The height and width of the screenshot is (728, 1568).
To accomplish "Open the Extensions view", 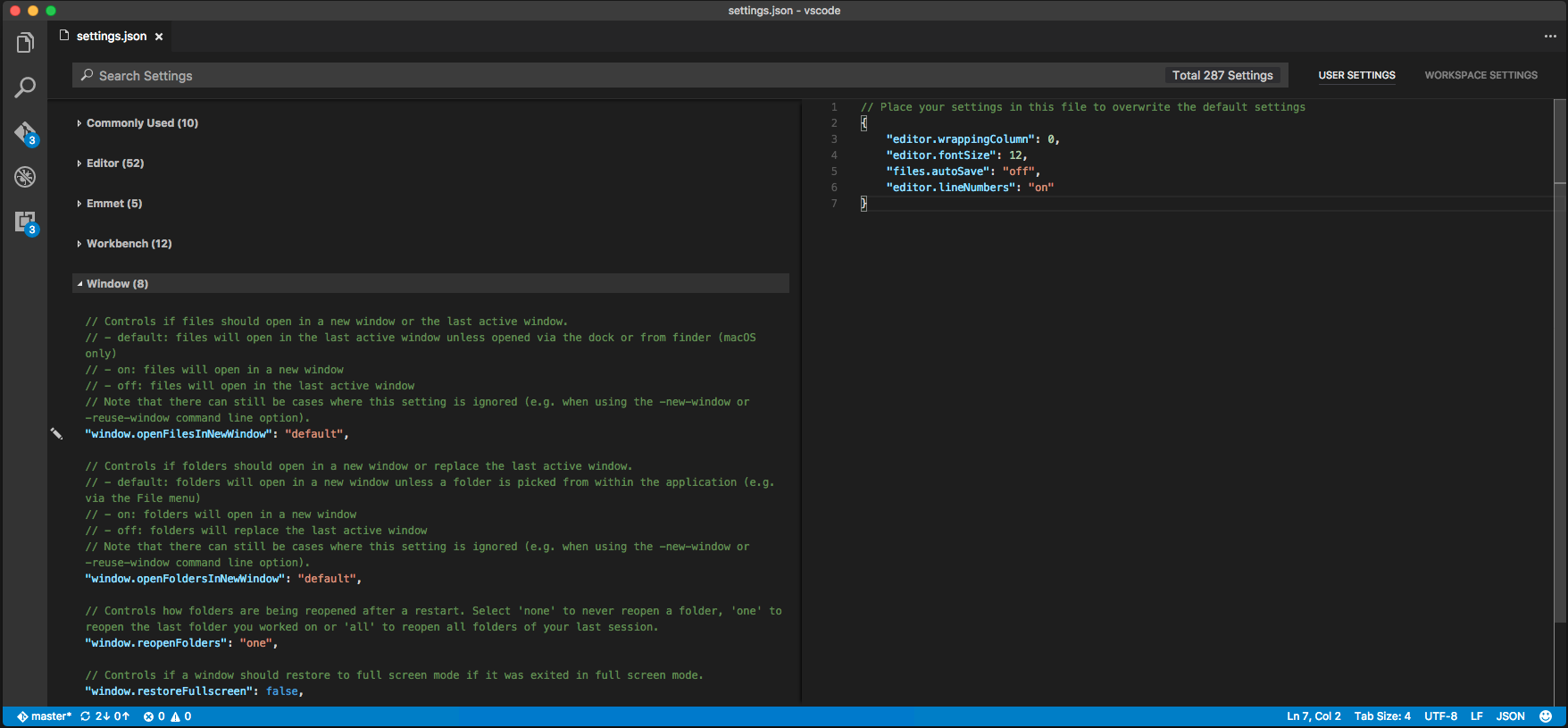I will click(25, 222).
